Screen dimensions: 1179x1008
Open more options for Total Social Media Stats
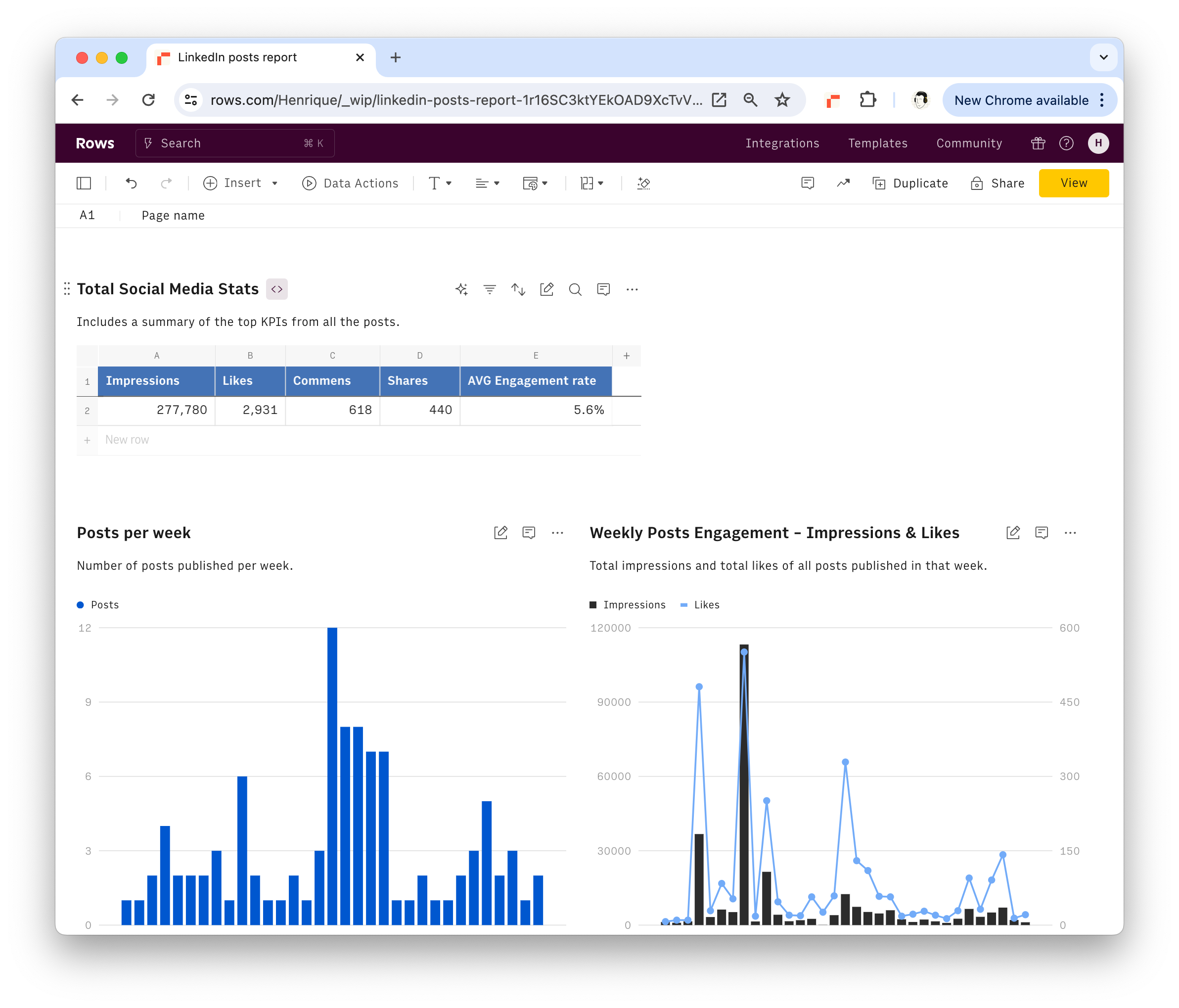pos(632,290)
